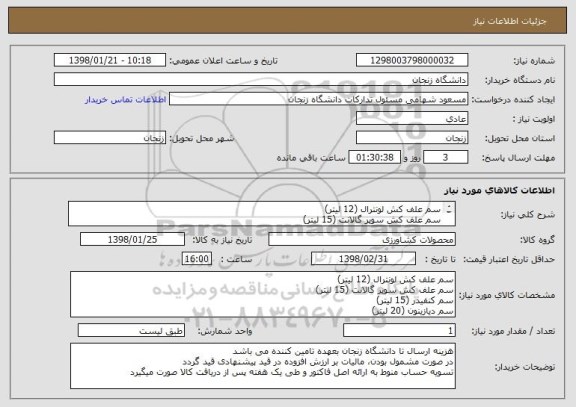The image size is (576, 407).
Task: Click the ایجاد کننده درخواست field
Action: coord(318,99)
